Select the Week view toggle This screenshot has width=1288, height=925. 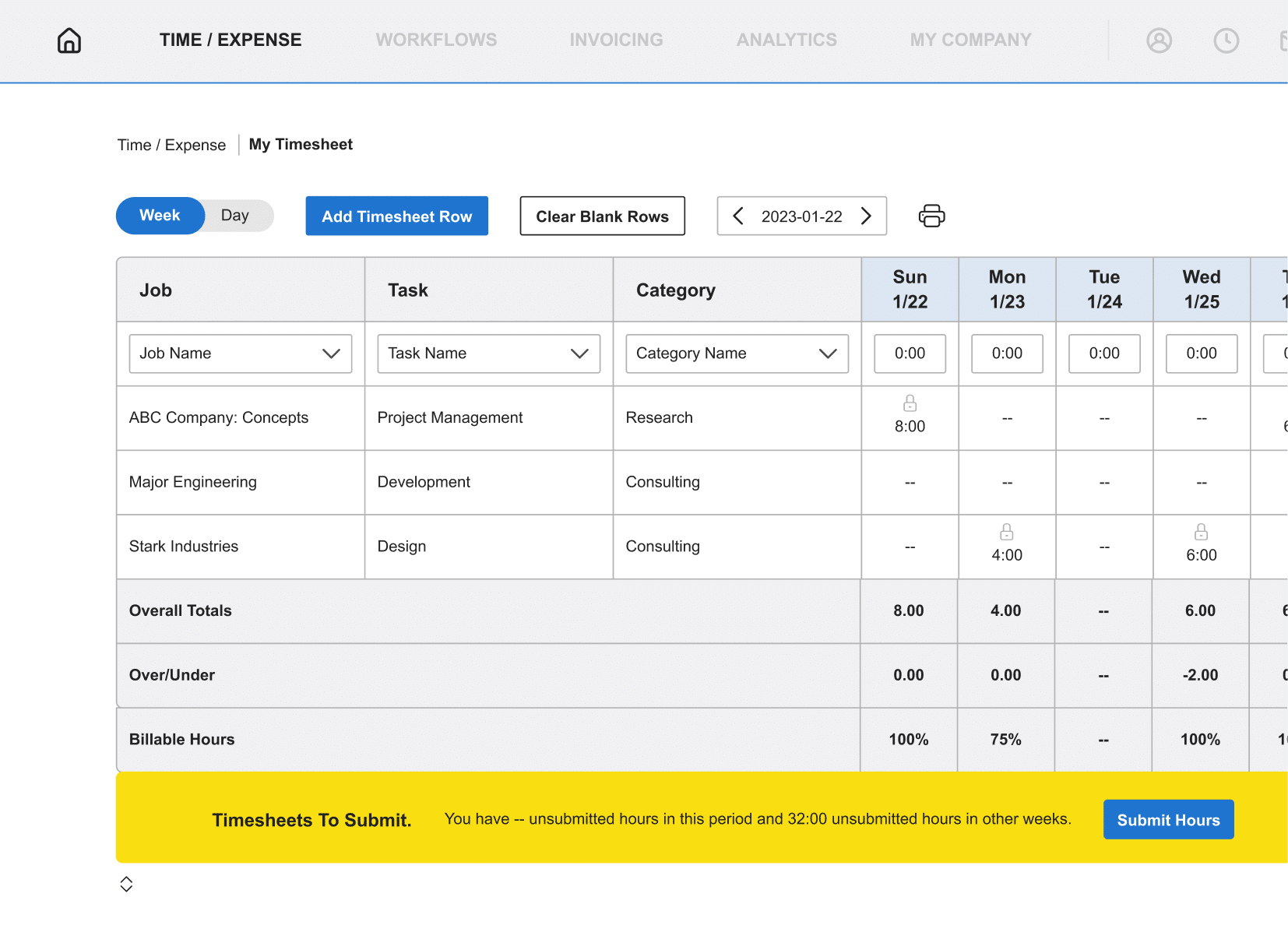tap(160, 216)
